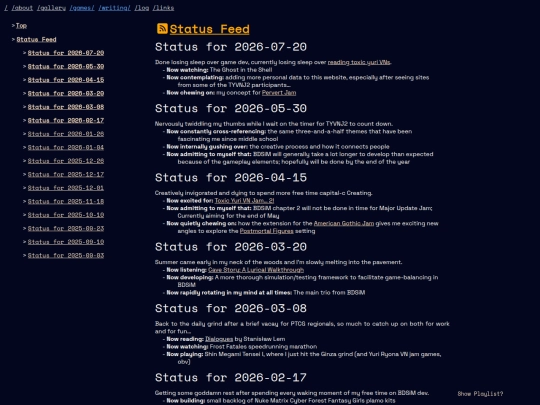Open the American Gothic Jam link

coord(344,224)
